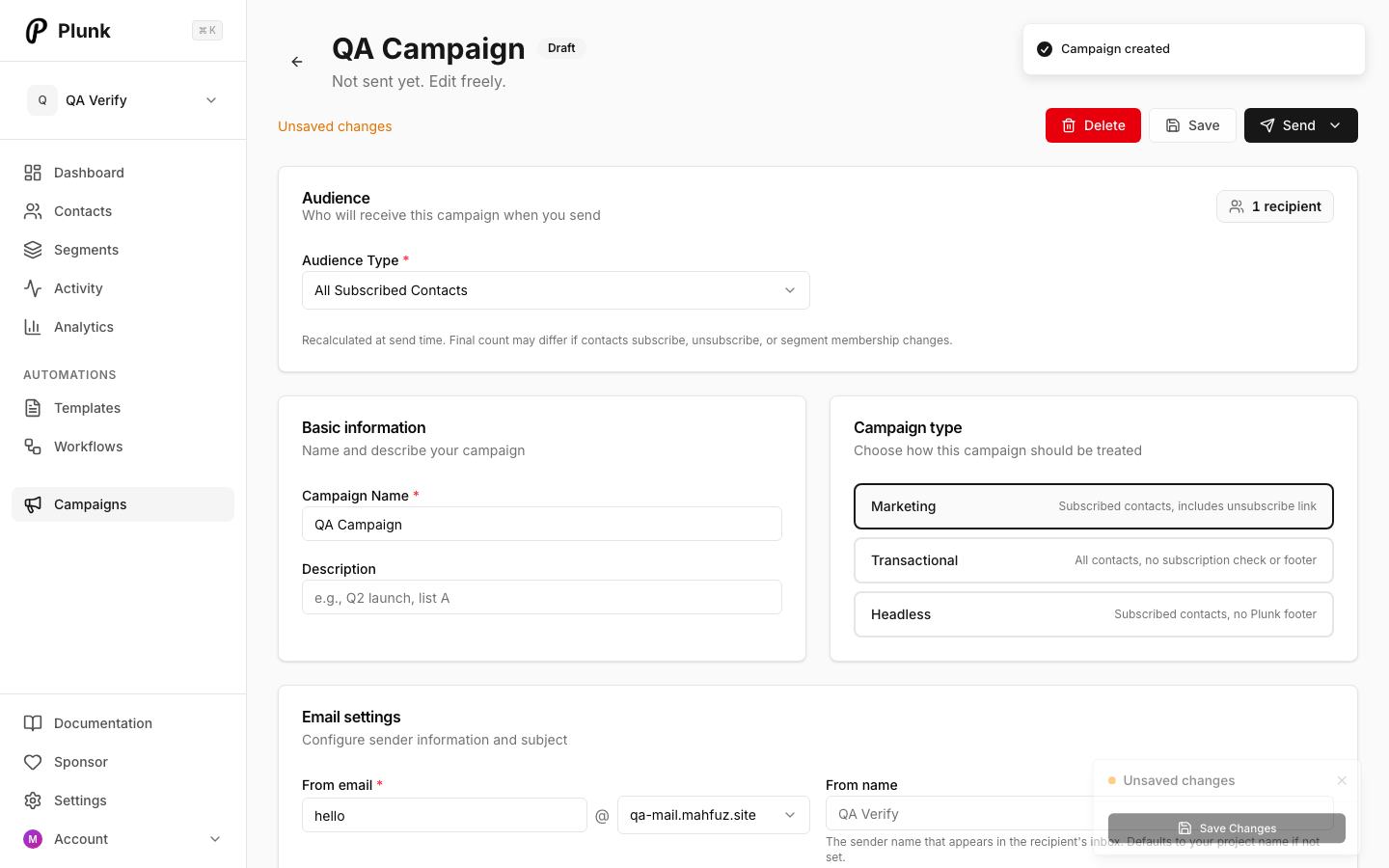Click the Workflows icon

click(33, 447)
